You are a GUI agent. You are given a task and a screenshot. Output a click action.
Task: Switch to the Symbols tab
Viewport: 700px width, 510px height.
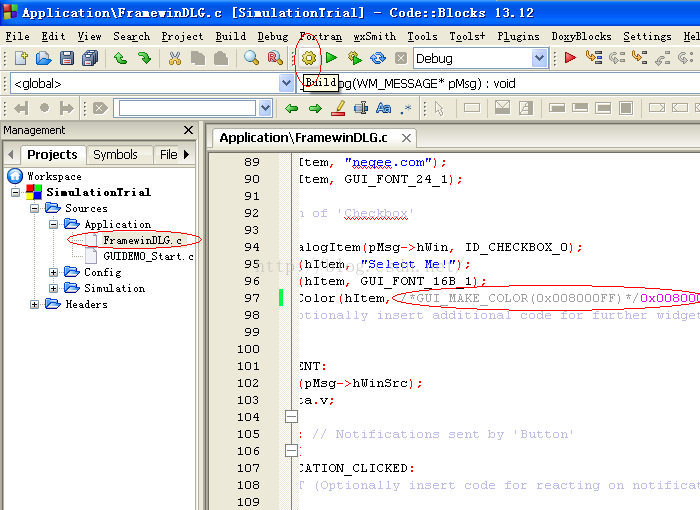click(x=115, y=155)
